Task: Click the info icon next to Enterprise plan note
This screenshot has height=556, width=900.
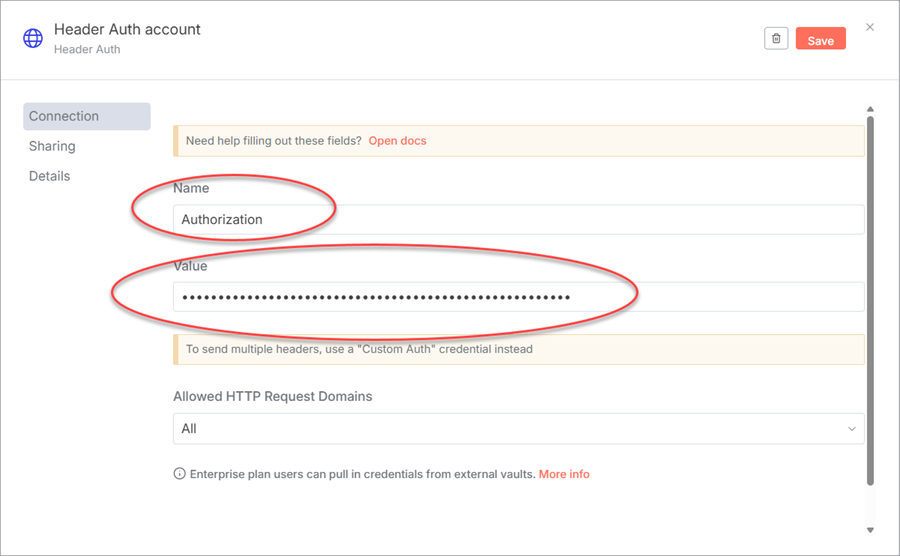Action: [179, 474]
